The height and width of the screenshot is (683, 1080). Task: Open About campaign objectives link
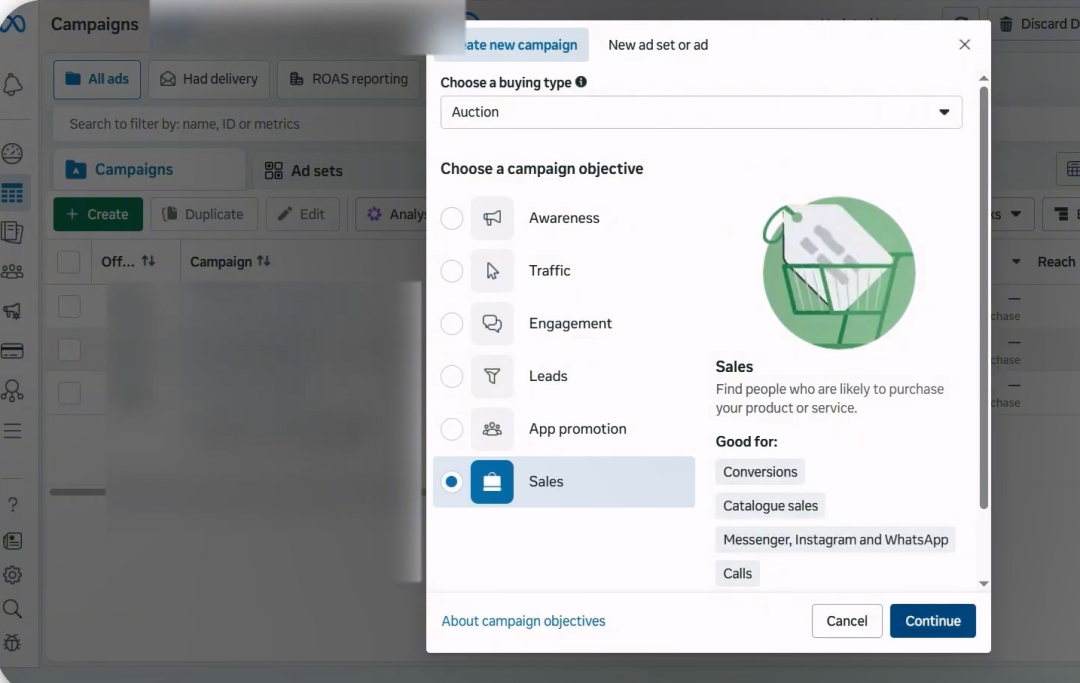[523, 621]
